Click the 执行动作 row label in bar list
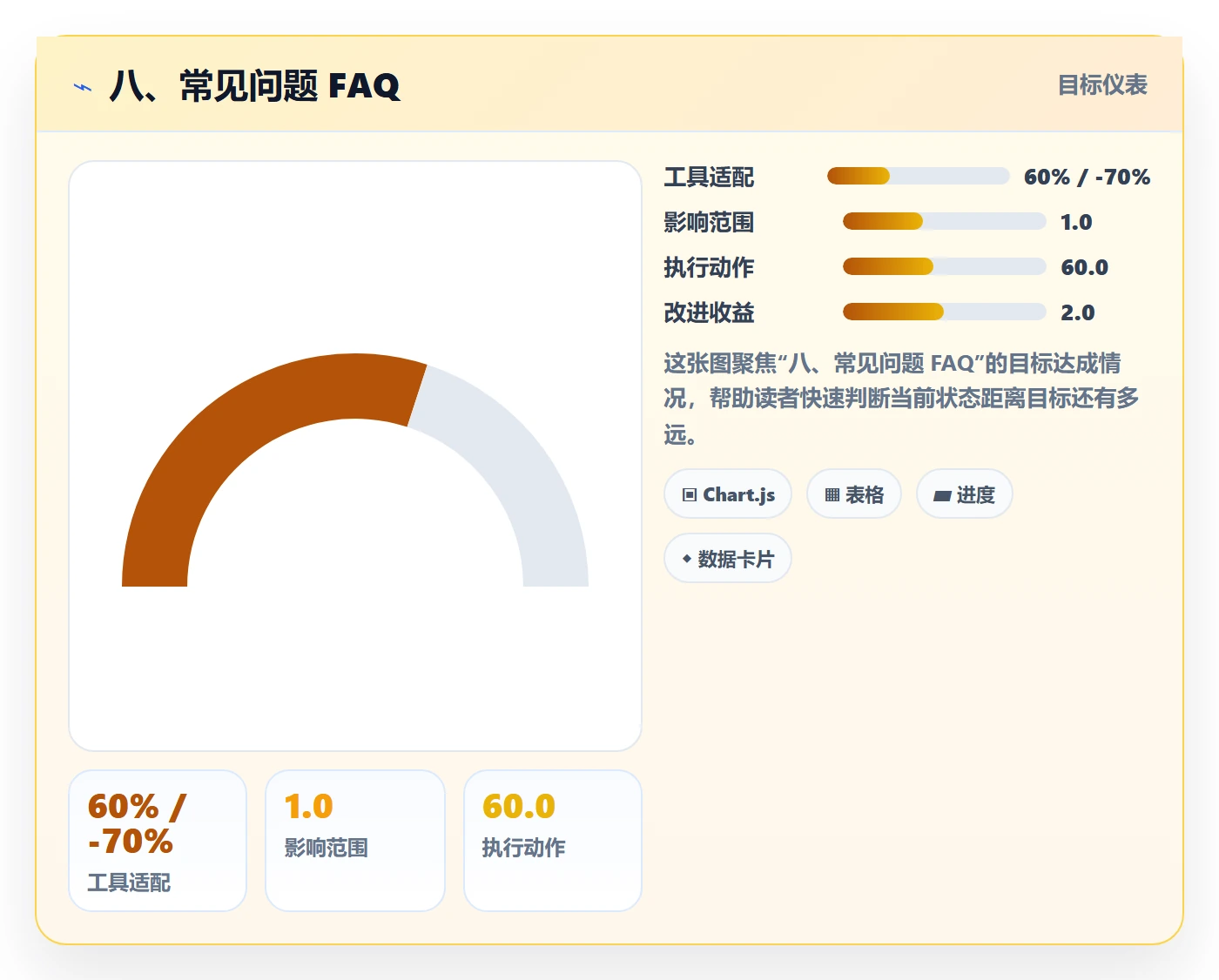 click(709, 267)
